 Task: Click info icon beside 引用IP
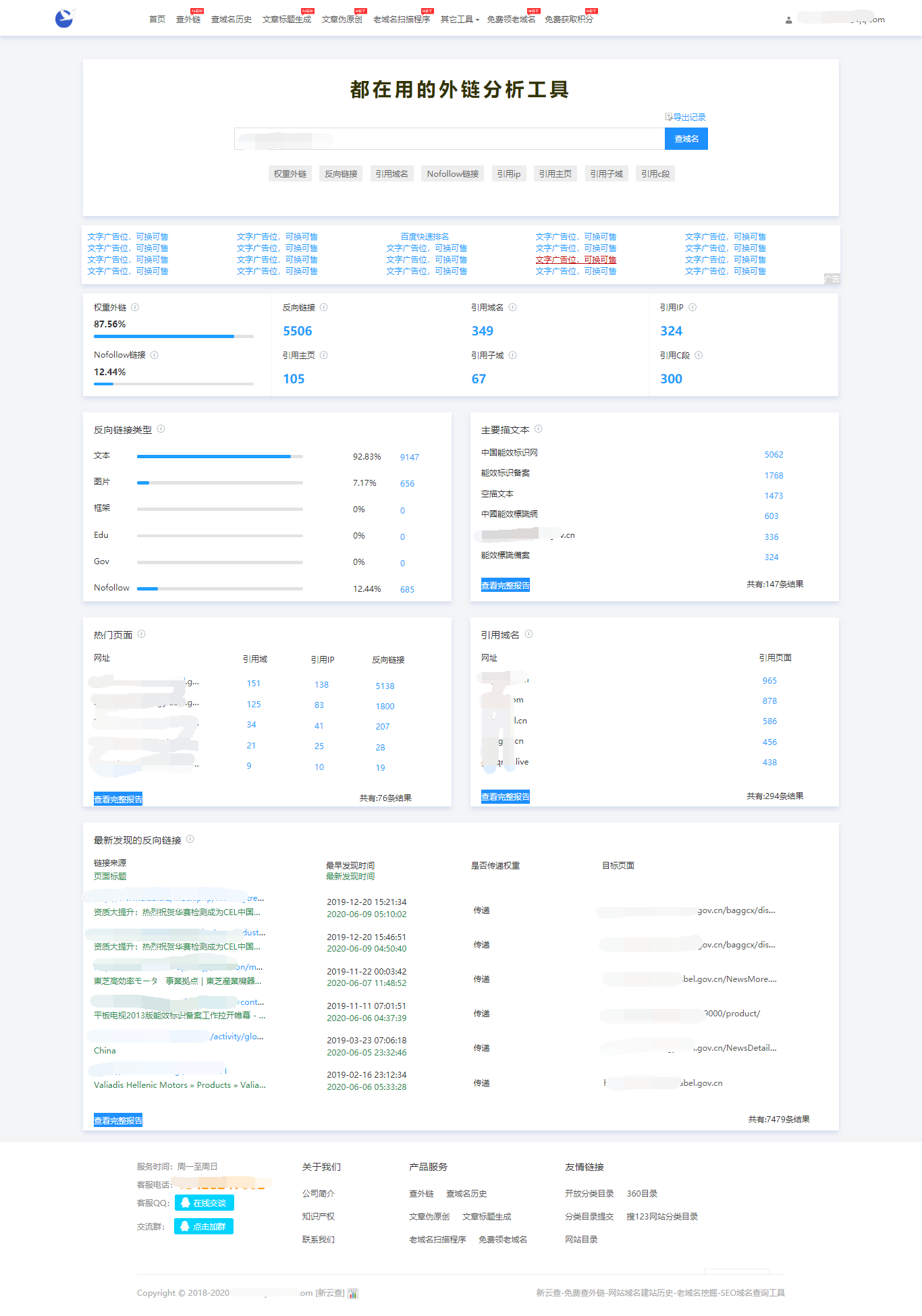pos(693,307)
